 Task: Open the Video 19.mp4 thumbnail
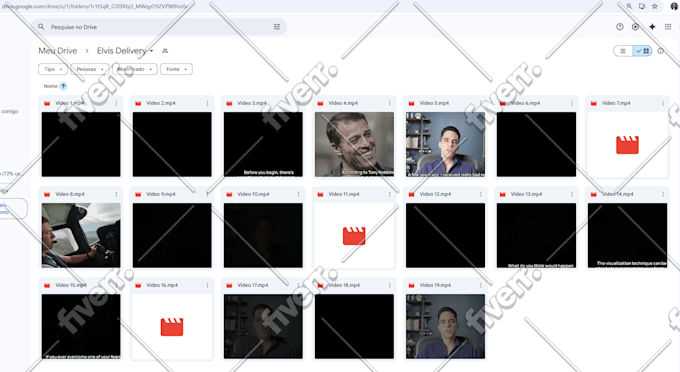[445, 326]
